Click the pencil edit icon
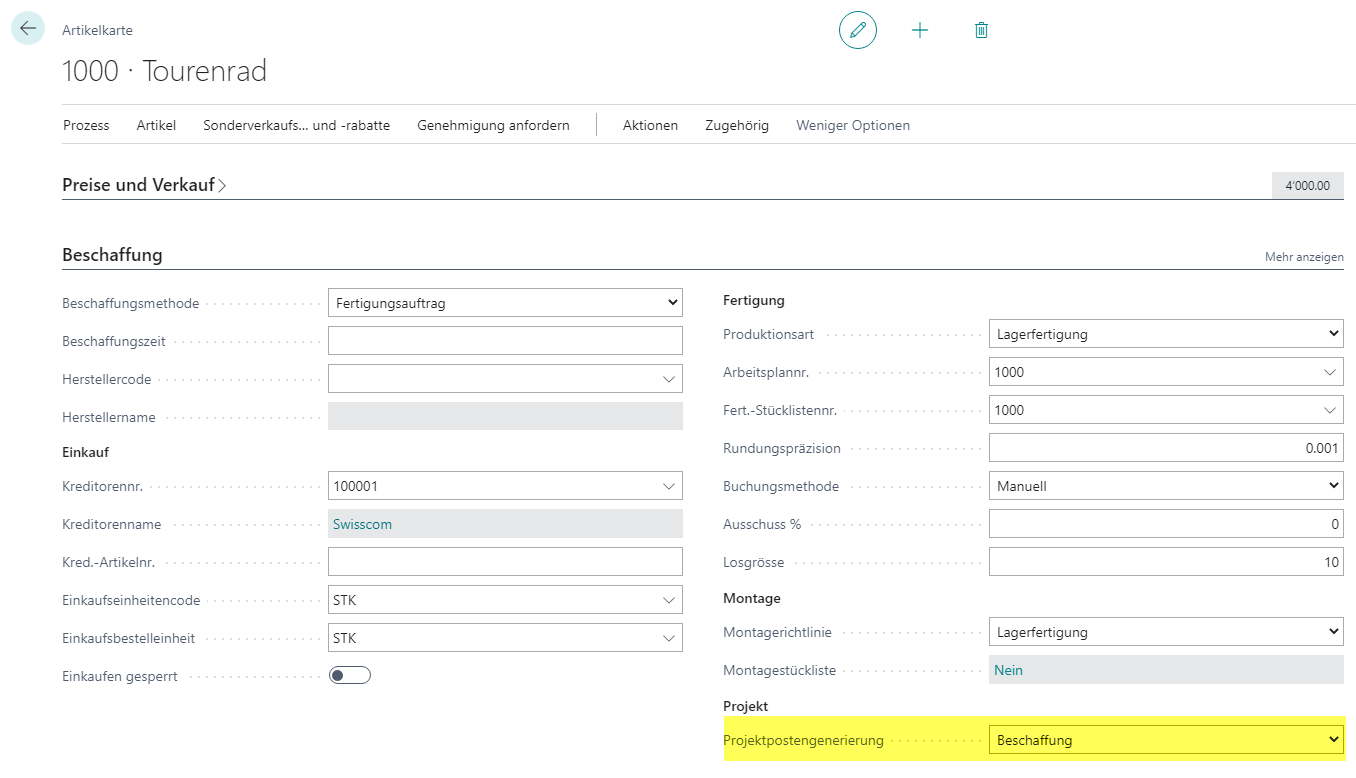 point(857,30)
